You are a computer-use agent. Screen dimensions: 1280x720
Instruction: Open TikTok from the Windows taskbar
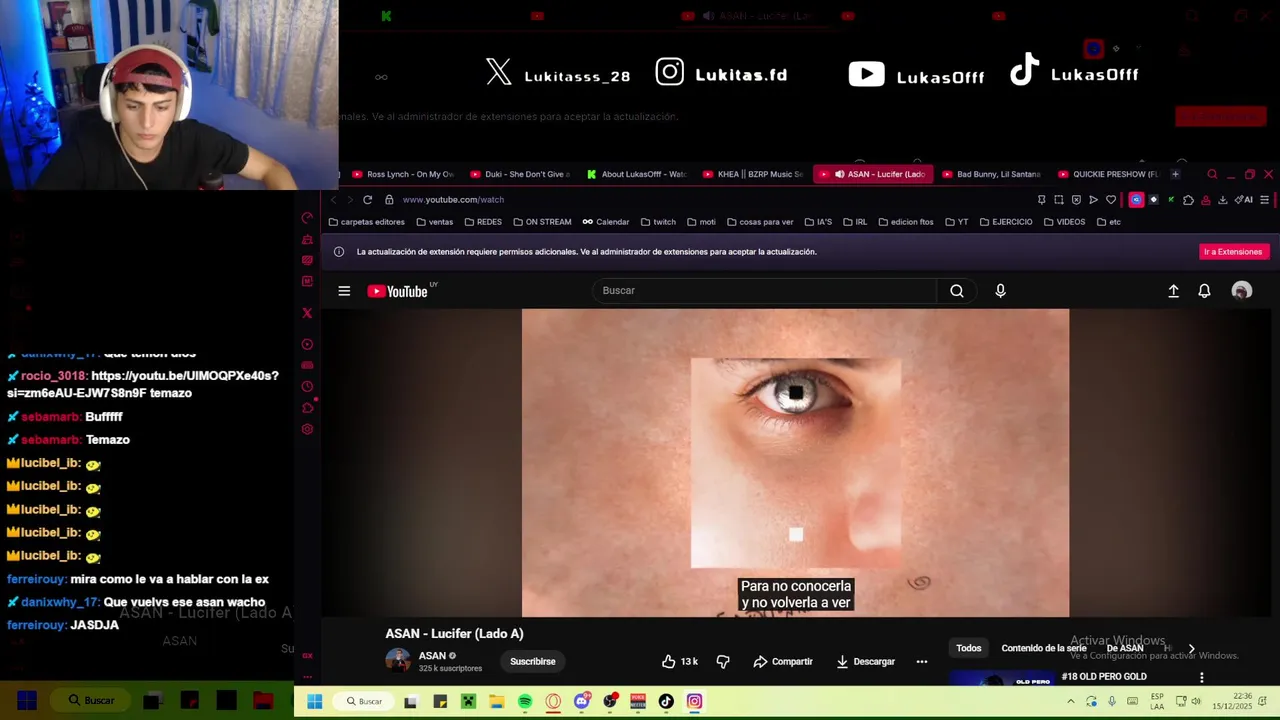pos(666,702)
